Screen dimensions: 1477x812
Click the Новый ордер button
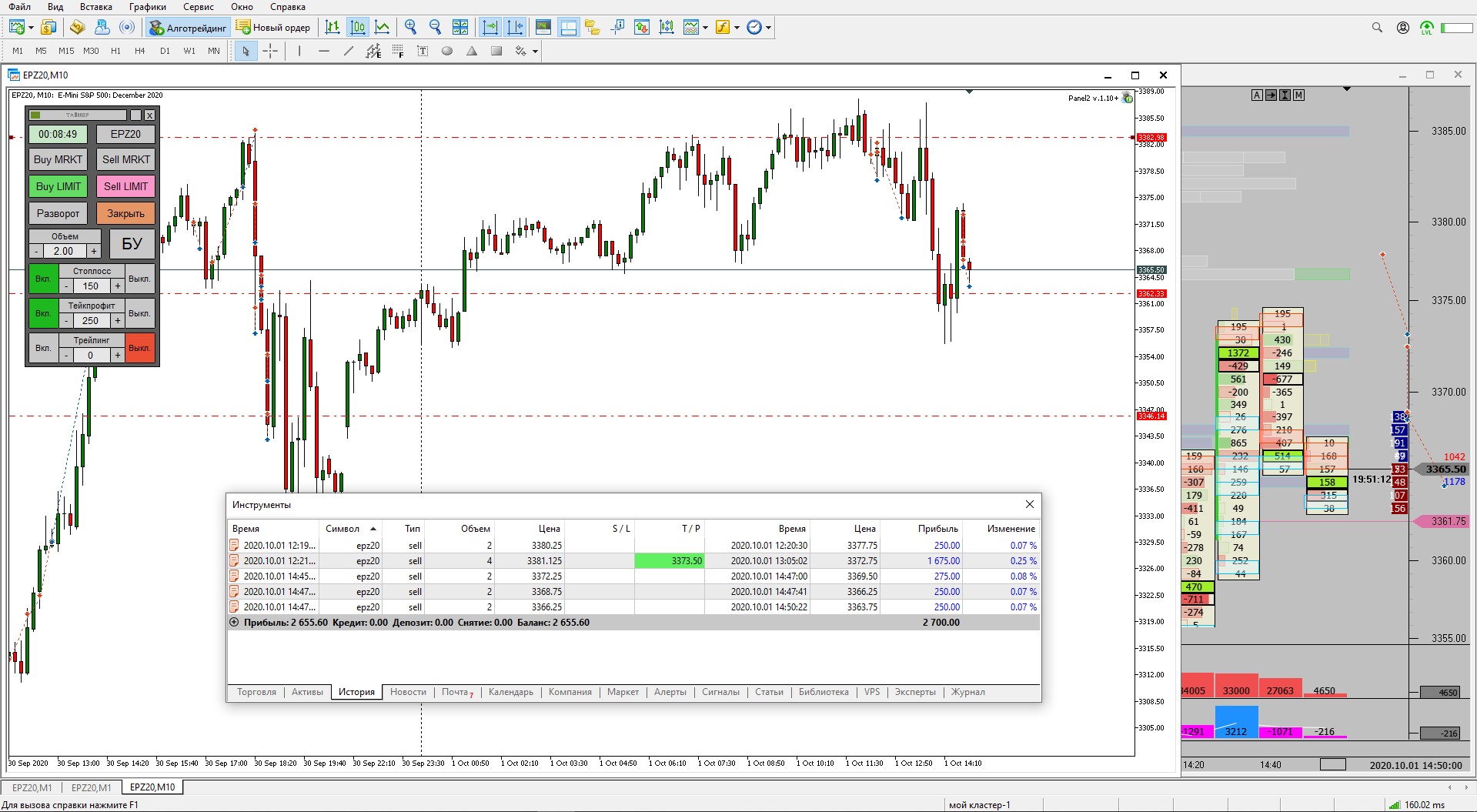coord(273,28)
